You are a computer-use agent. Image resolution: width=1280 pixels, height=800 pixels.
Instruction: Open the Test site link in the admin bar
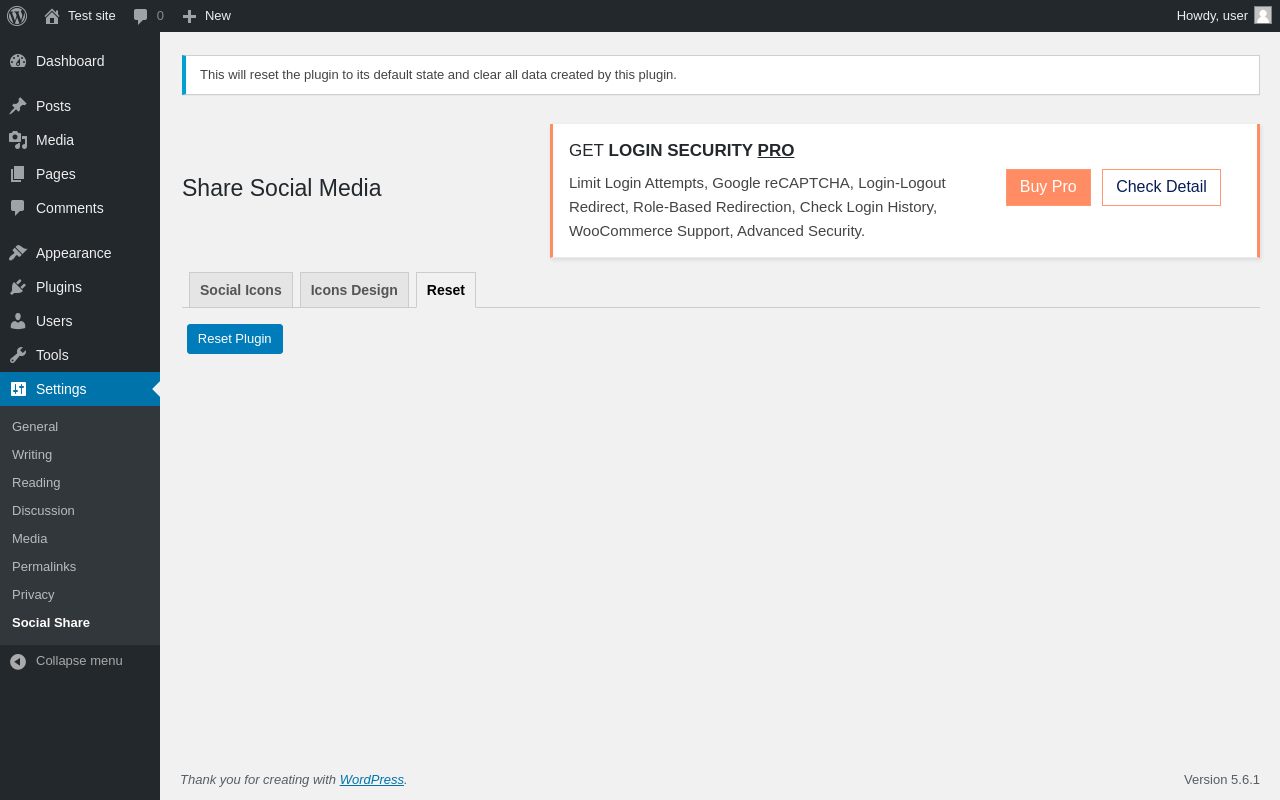click(80, 16)
